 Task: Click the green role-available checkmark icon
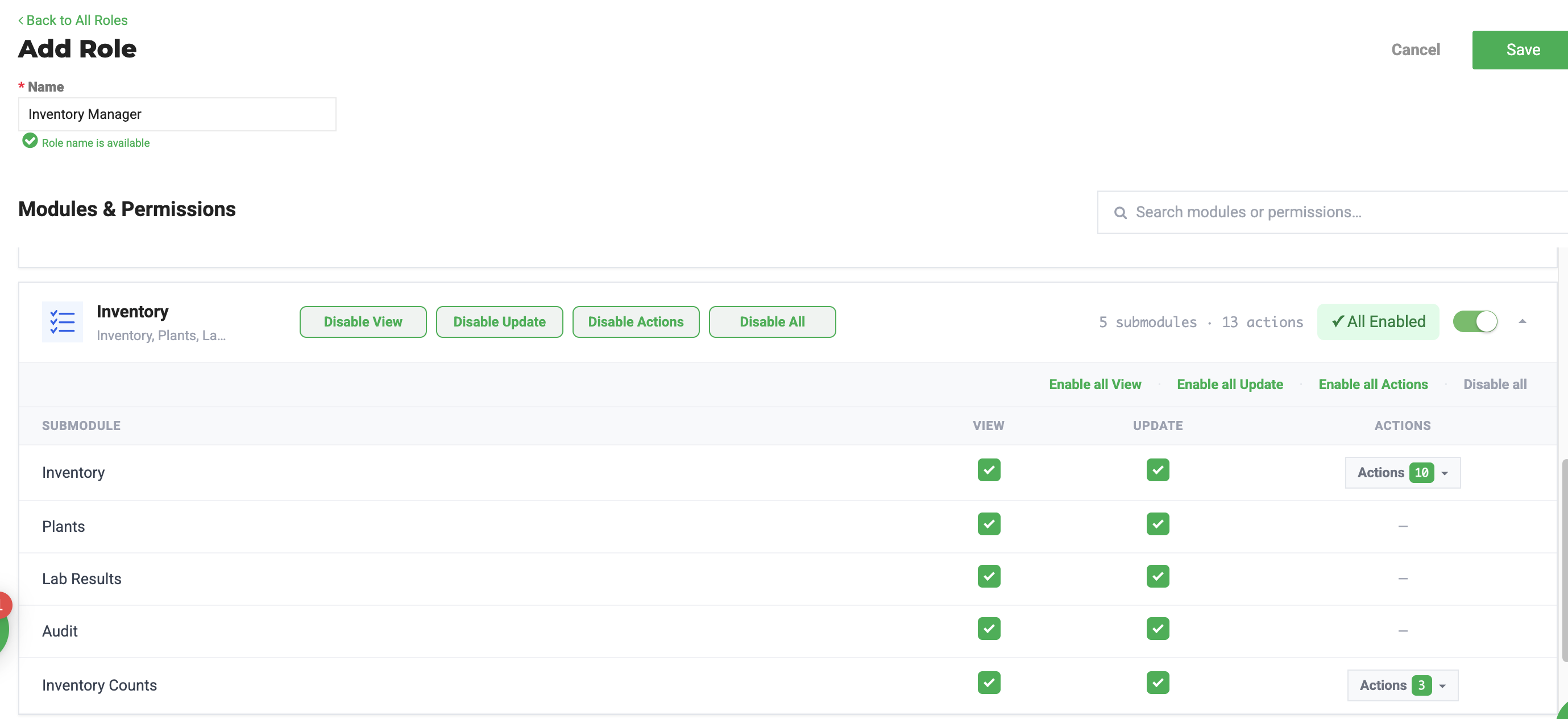[30, 141]
